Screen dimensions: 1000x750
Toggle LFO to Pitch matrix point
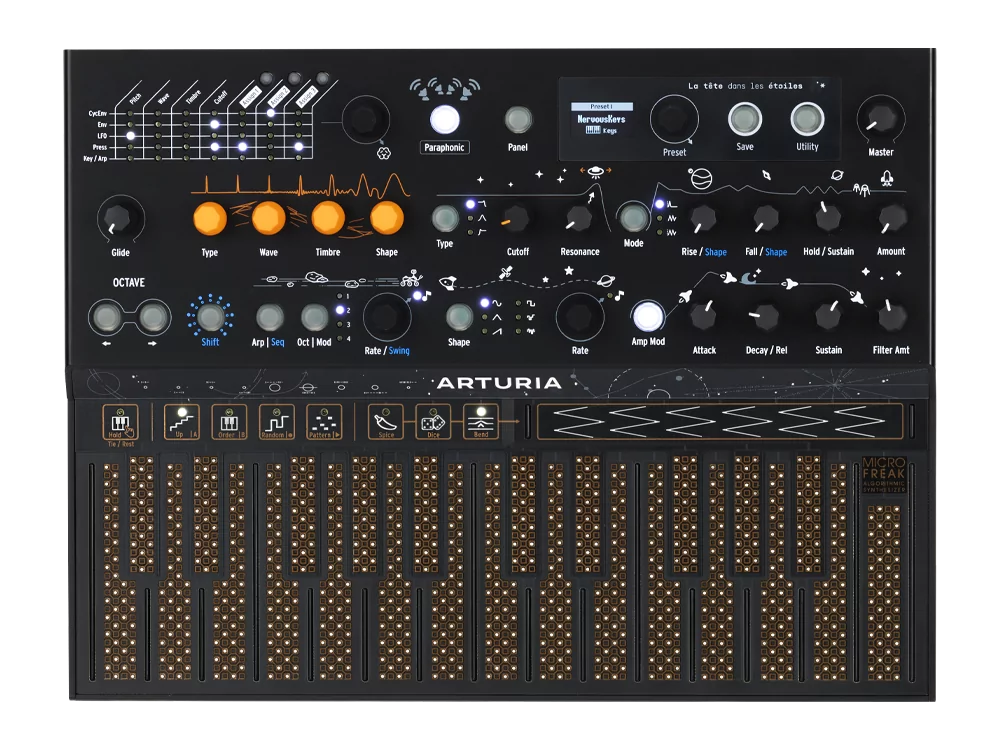tap(131, 136)
